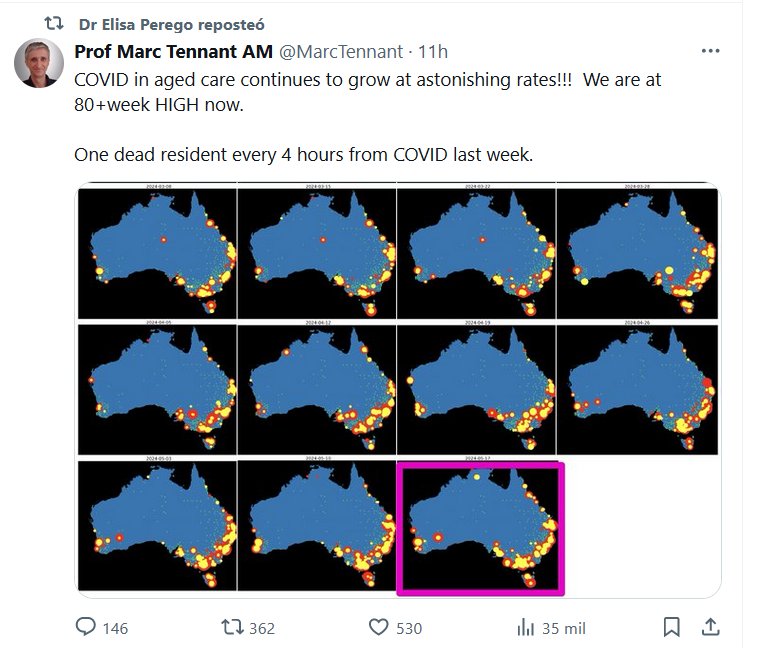
Task: Open the '11h' timestamp link
Action: pyautogui.click(x=433, y=52)
